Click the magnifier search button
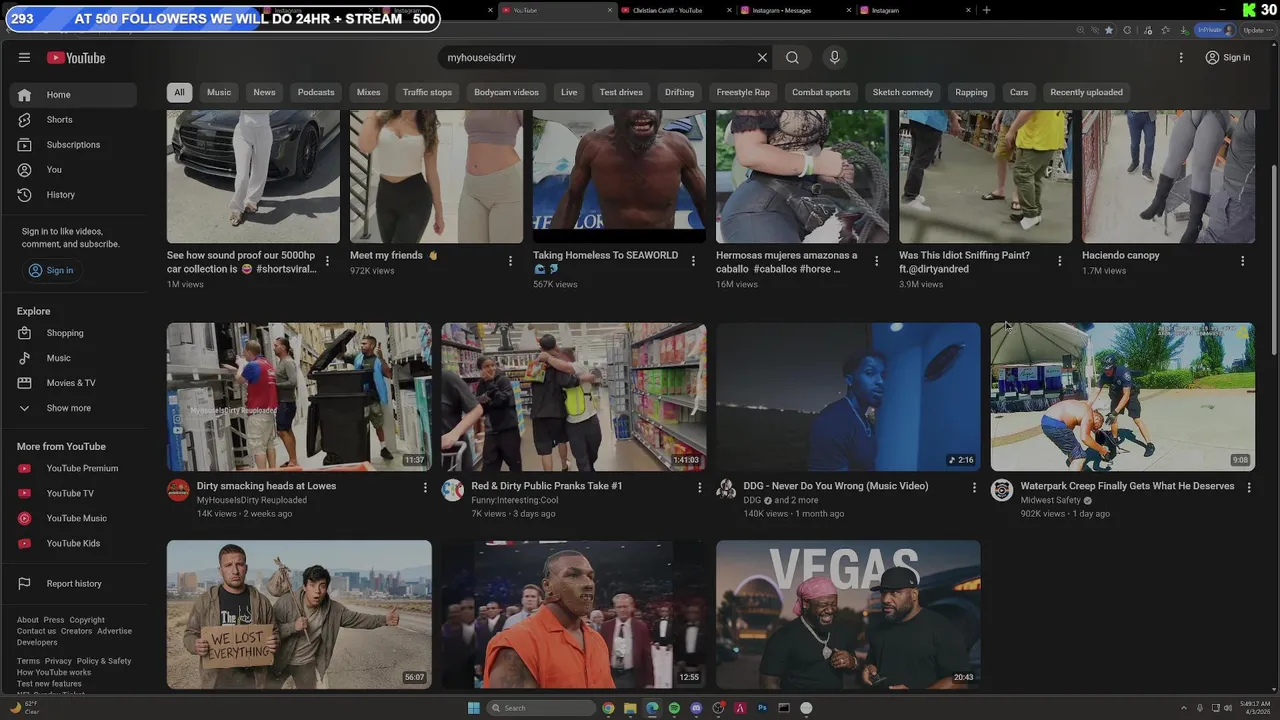This screenshot has width=1280, height=720. (x=792, y=58)
